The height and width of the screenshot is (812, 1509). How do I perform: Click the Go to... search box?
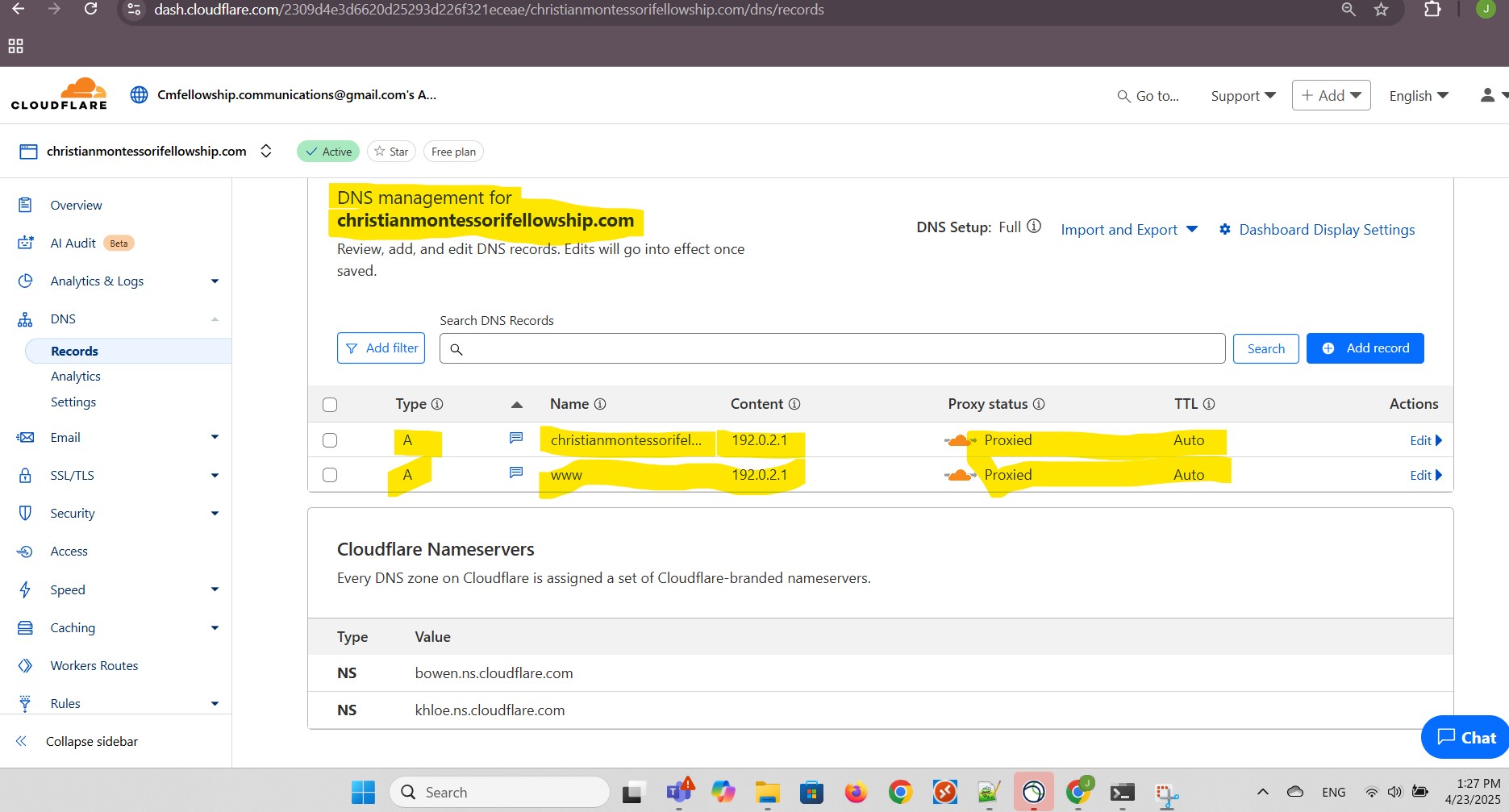1148,96
